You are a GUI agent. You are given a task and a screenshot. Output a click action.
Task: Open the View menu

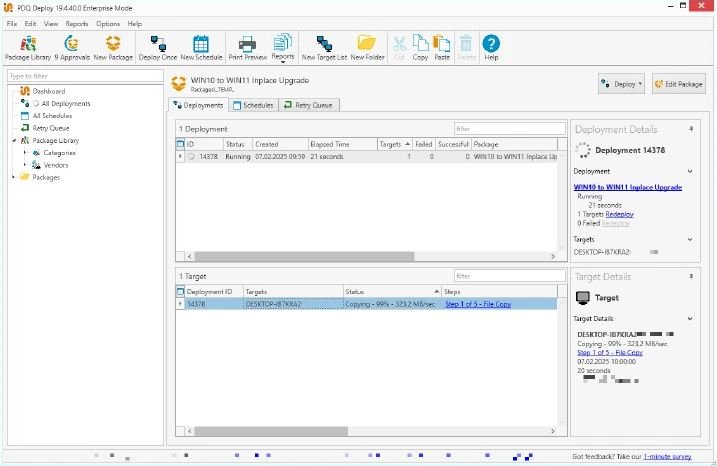[x=51, y=24]
